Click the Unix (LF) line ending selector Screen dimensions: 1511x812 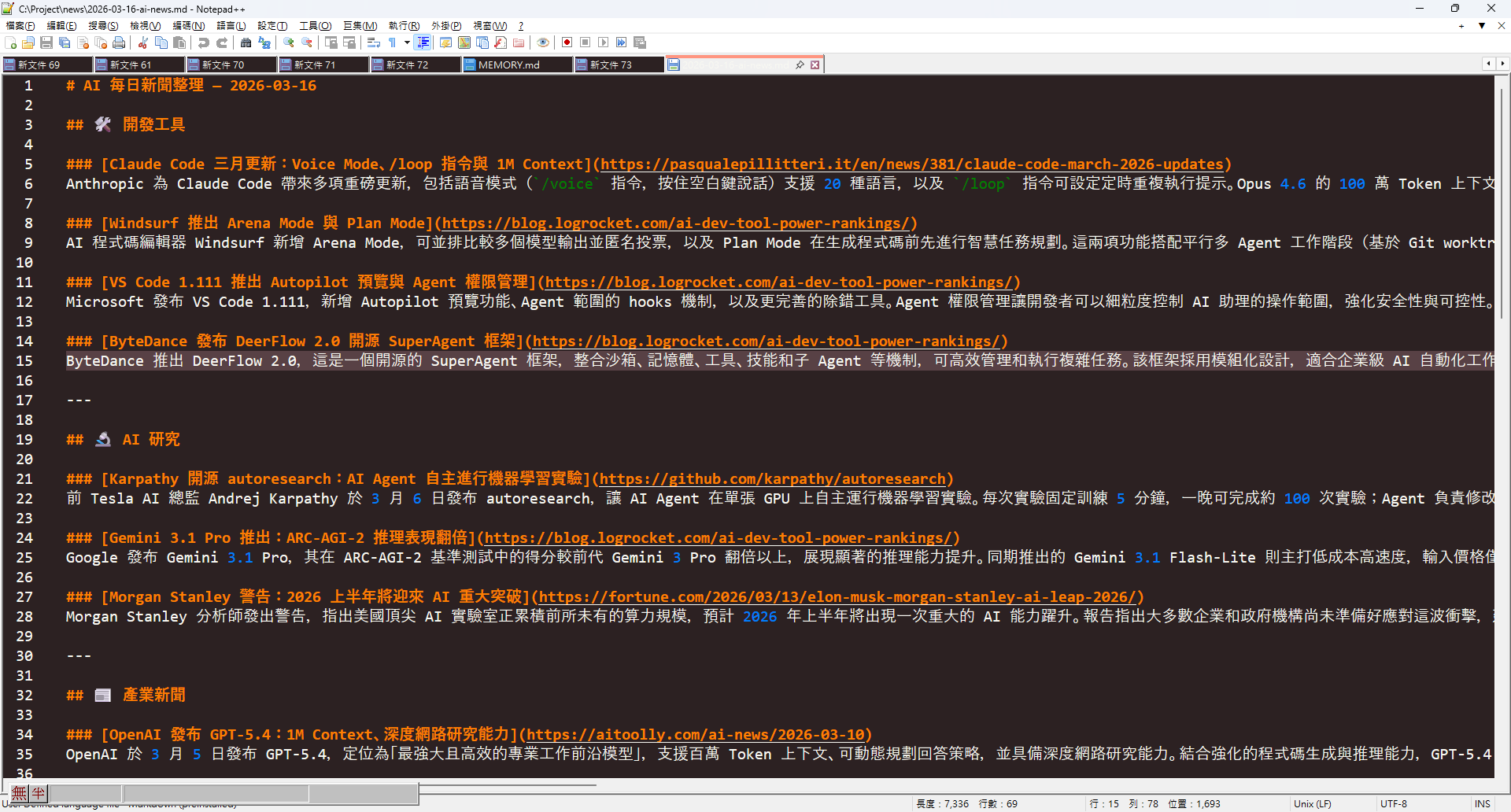click(1313, 804)
